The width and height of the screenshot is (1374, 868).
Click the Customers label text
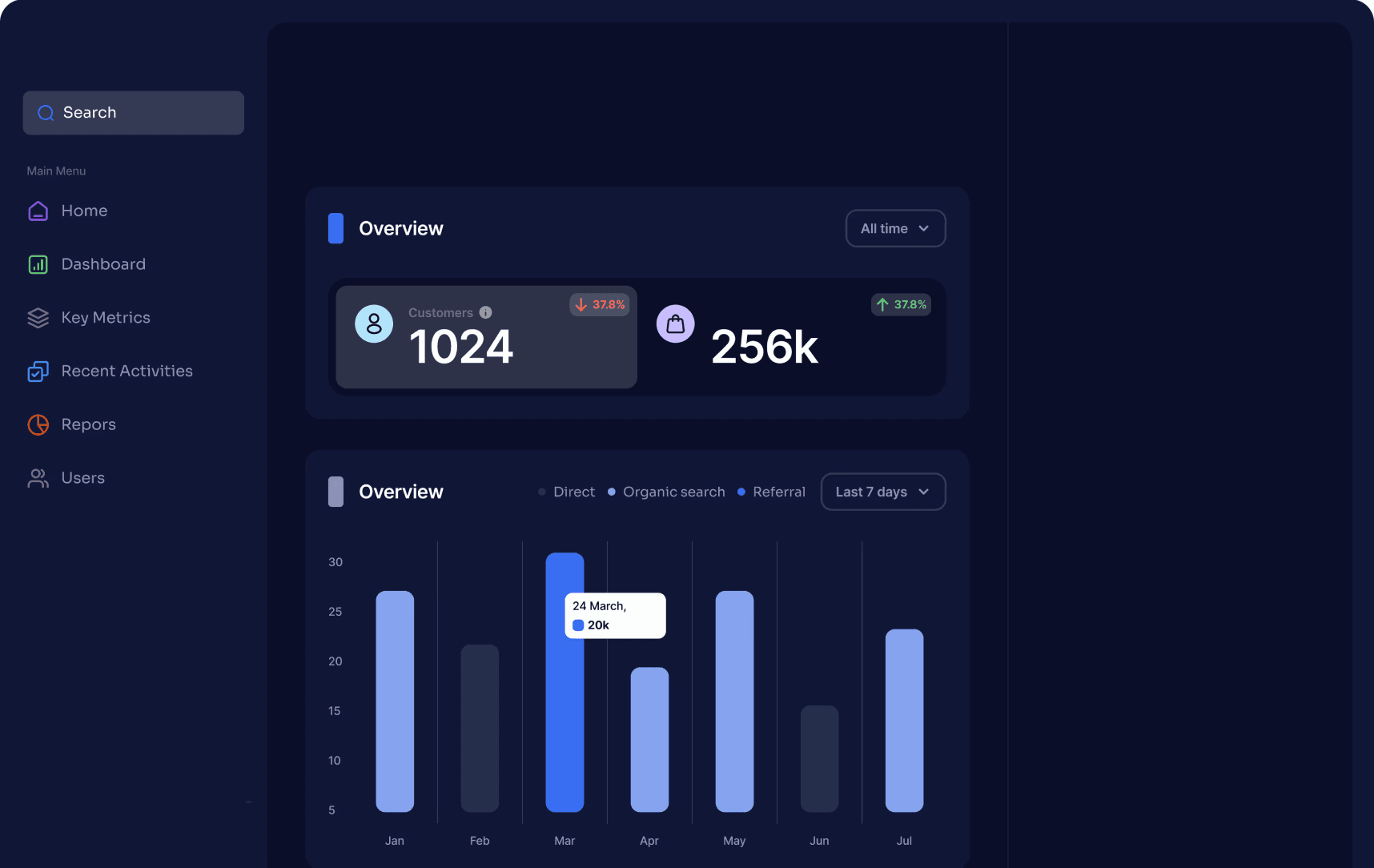(440, 313)
